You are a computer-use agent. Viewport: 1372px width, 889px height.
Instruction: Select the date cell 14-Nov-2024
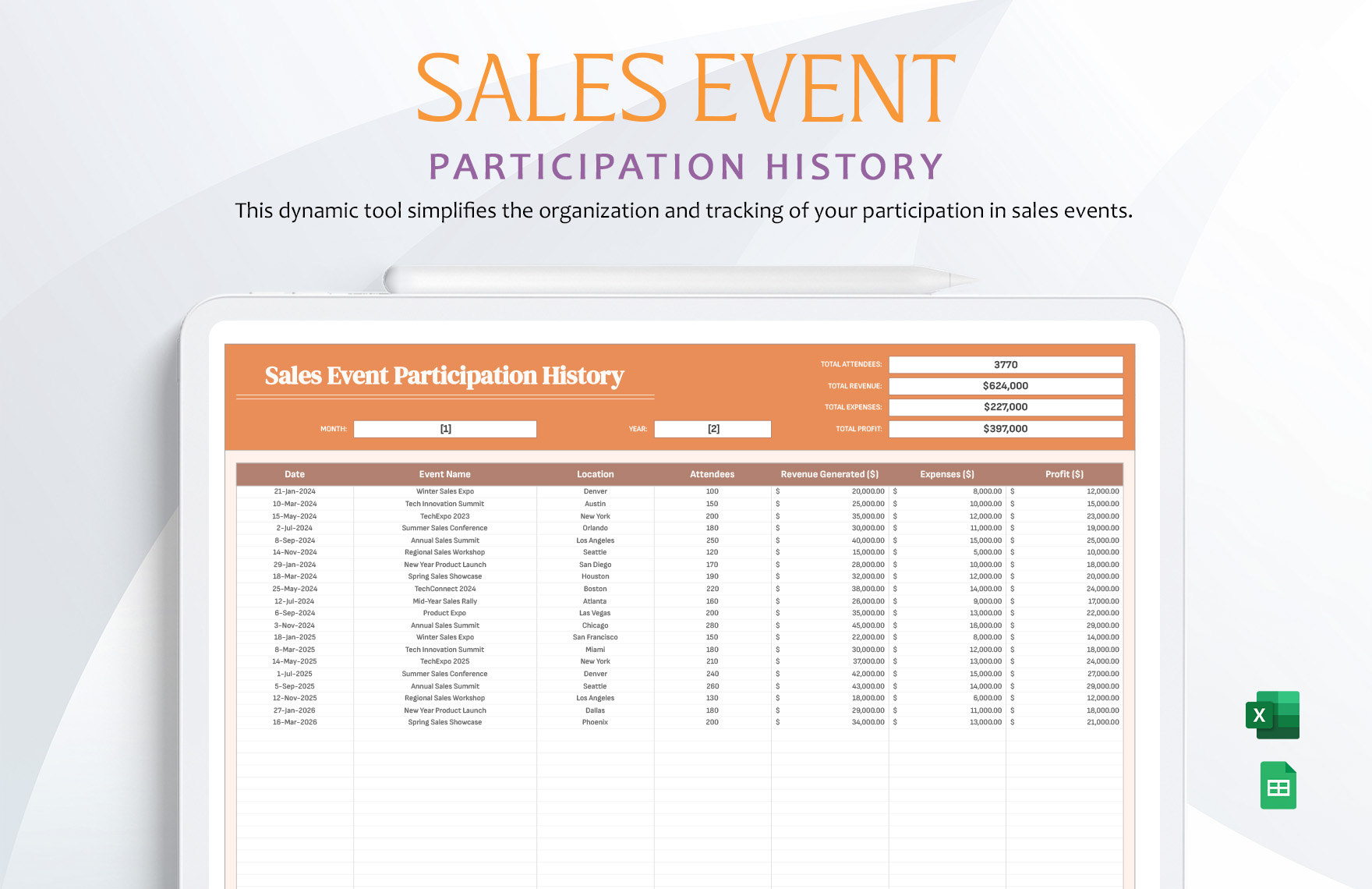click(x=295, y=552)
